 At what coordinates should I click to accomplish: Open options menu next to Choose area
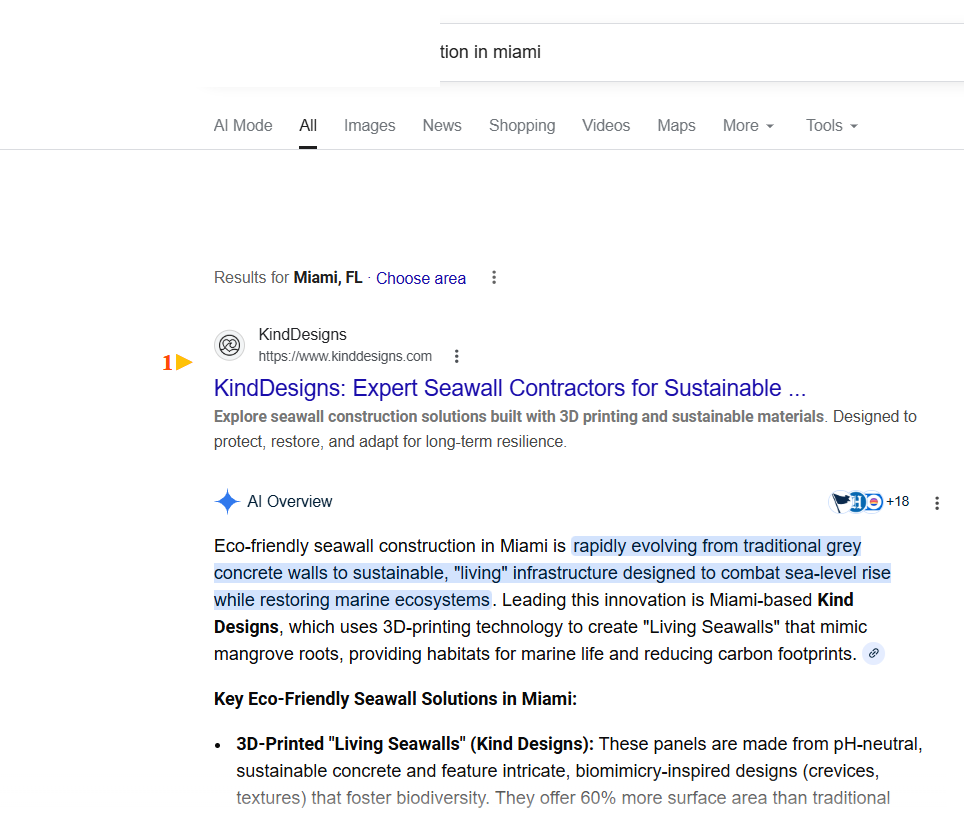click(x=494, y=278)
